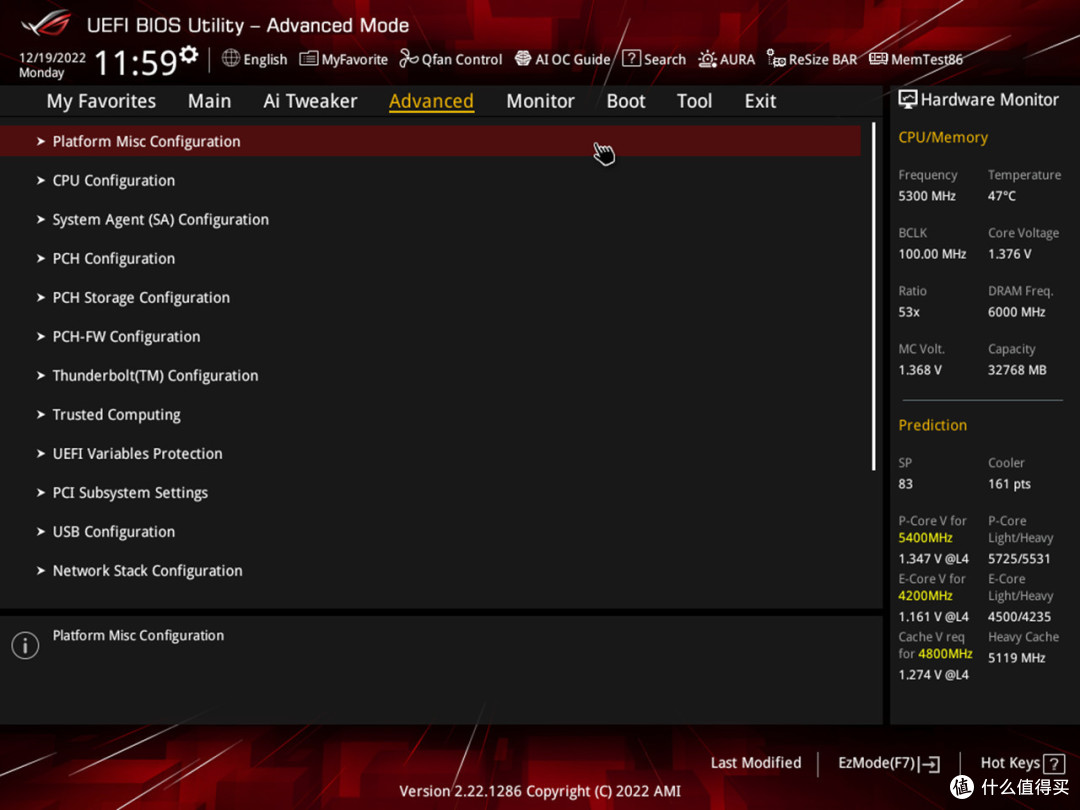Image resolution: width=1080 pixels, height=810 pixels.
Task: Click the 12/19/2022 date
Action: (x=52, y=57)
